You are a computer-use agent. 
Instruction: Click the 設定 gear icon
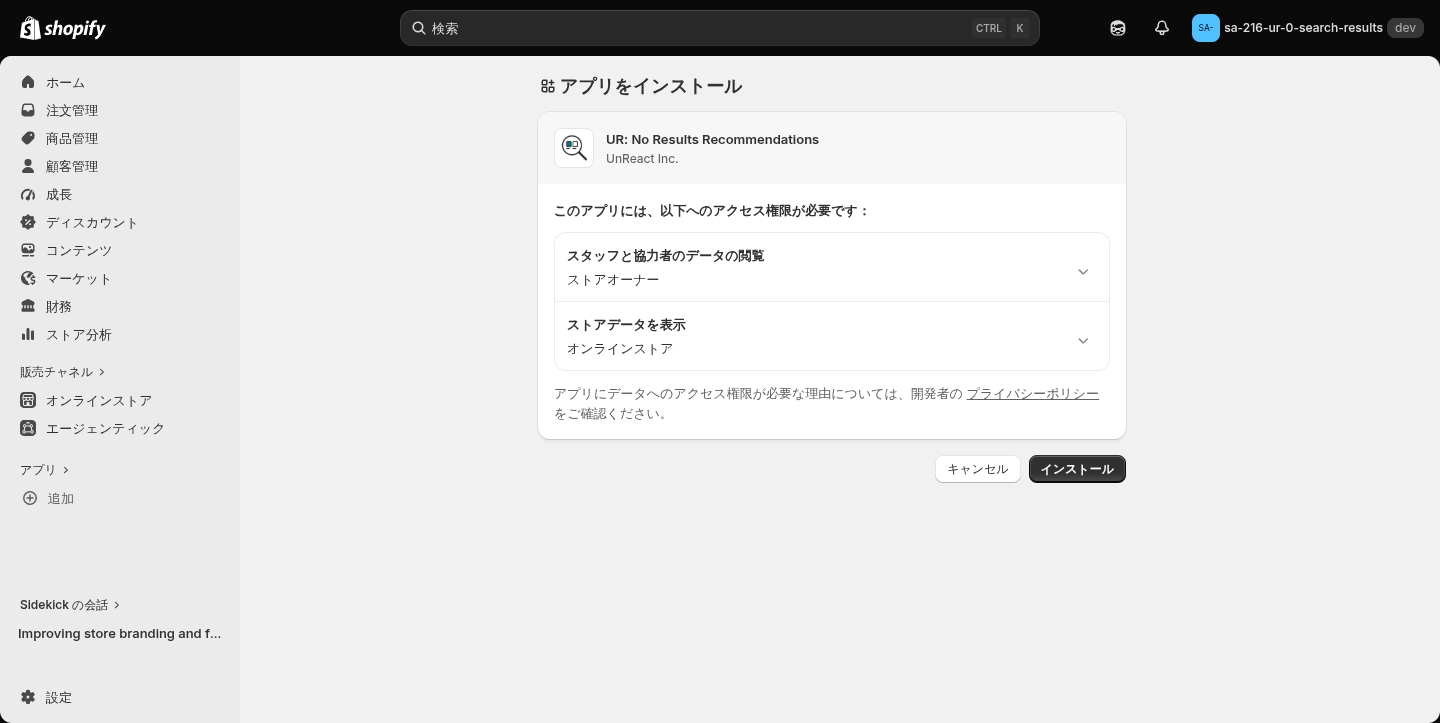point(28,697)
